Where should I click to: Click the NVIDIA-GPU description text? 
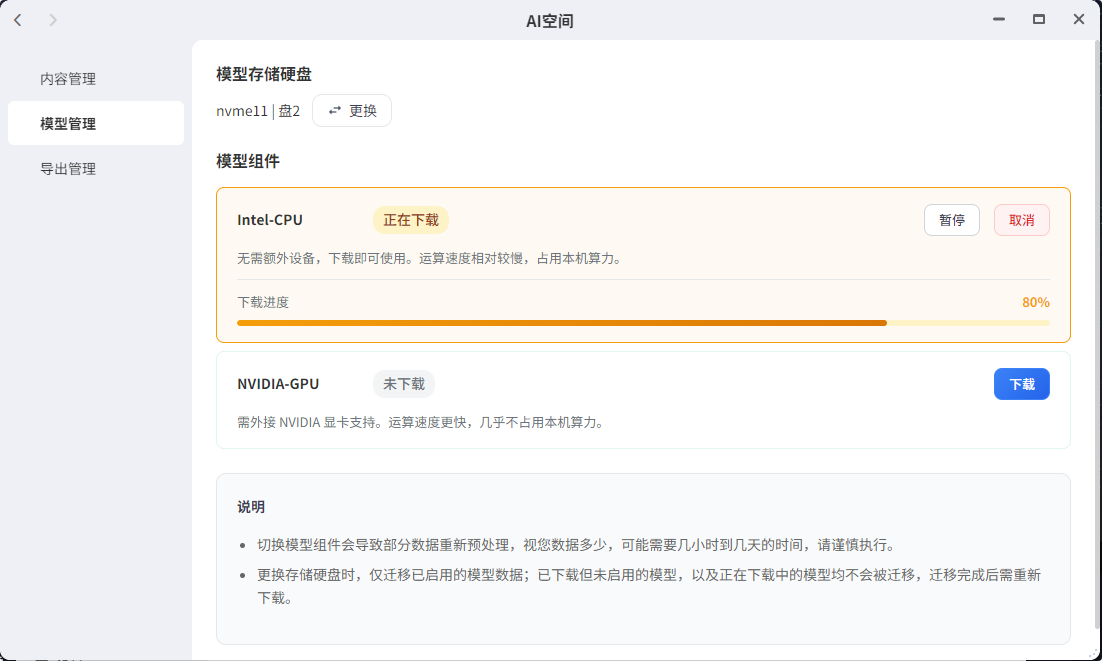421,423
